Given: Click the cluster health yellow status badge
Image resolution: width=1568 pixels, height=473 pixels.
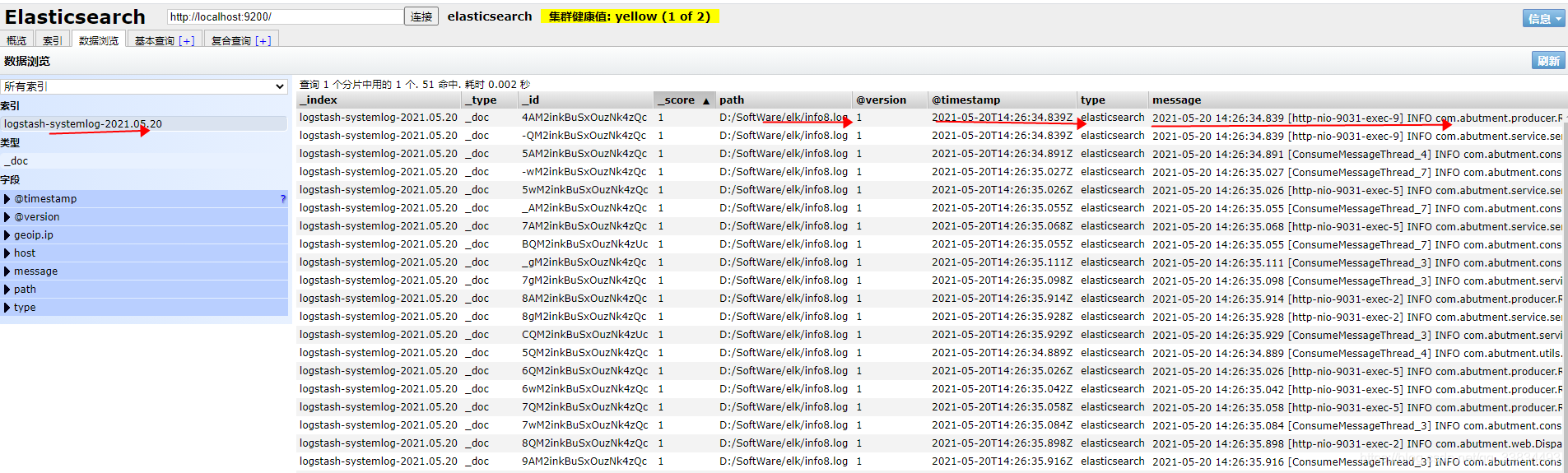Looking at the screenshot, I should (x=630, y=16).
